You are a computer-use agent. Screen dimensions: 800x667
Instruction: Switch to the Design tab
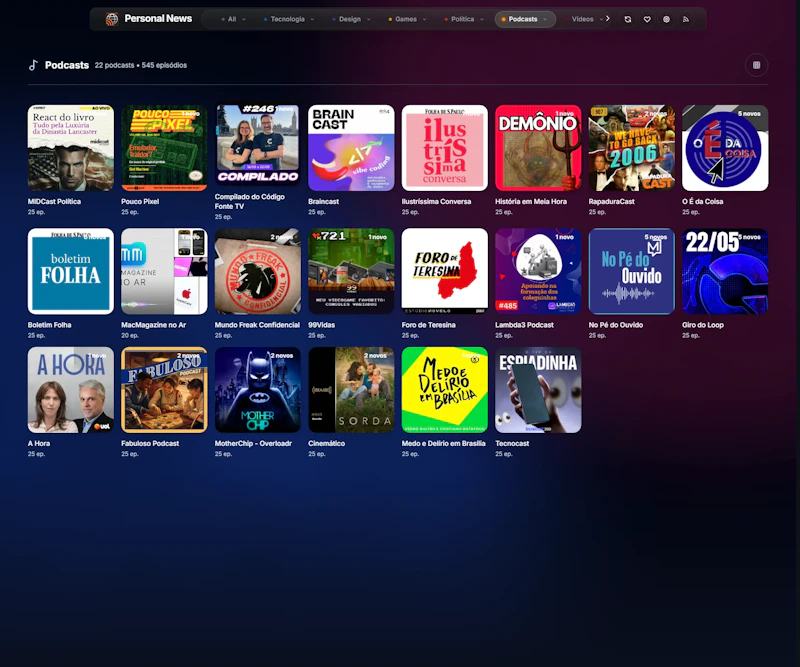pyautogui.click(x=350, y=19)
